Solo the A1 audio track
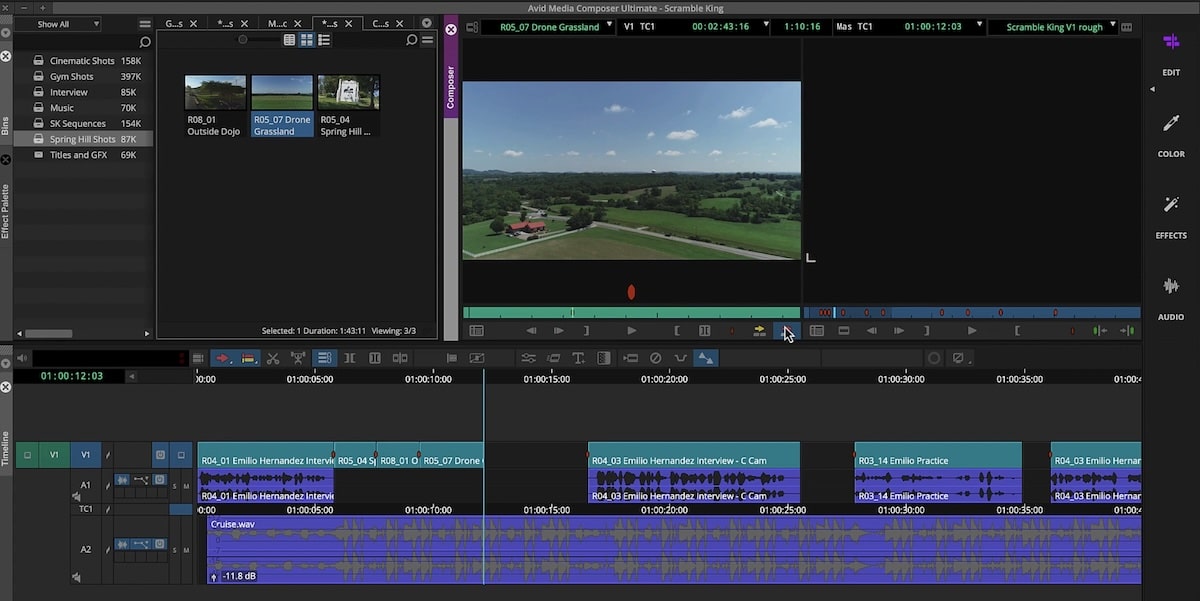The image size is (1200, 601). [174, 485]
